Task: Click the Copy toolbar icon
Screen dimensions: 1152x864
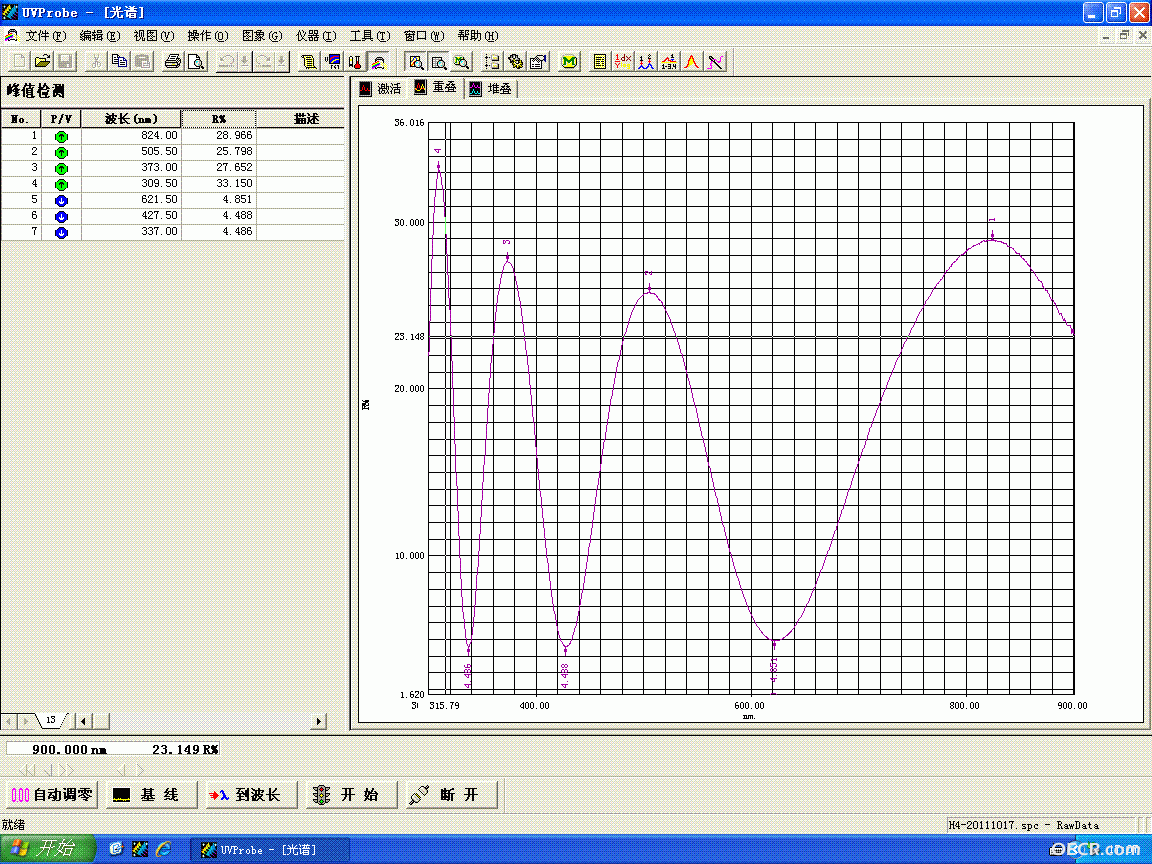Action: coord(118,62)
